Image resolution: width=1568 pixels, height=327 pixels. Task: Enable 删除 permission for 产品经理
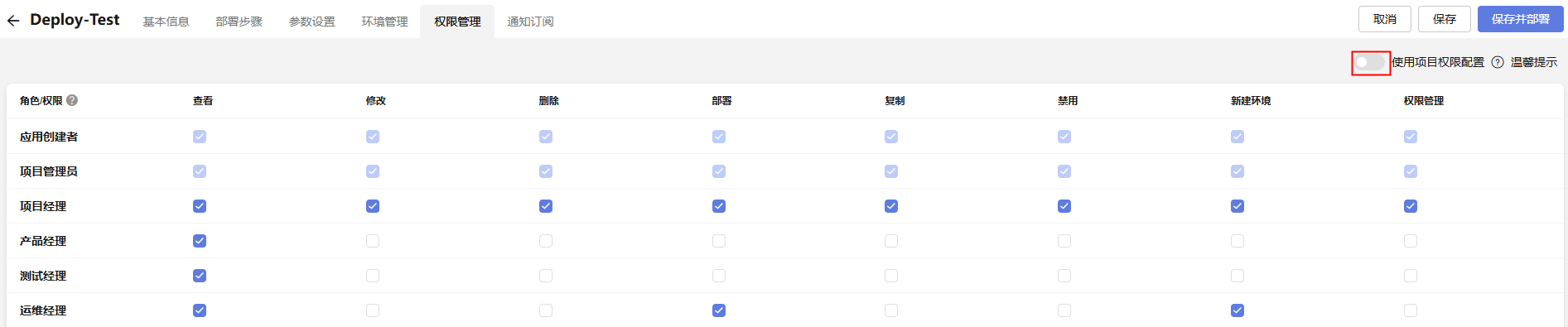pyautogui.click(x=546, y=241)
